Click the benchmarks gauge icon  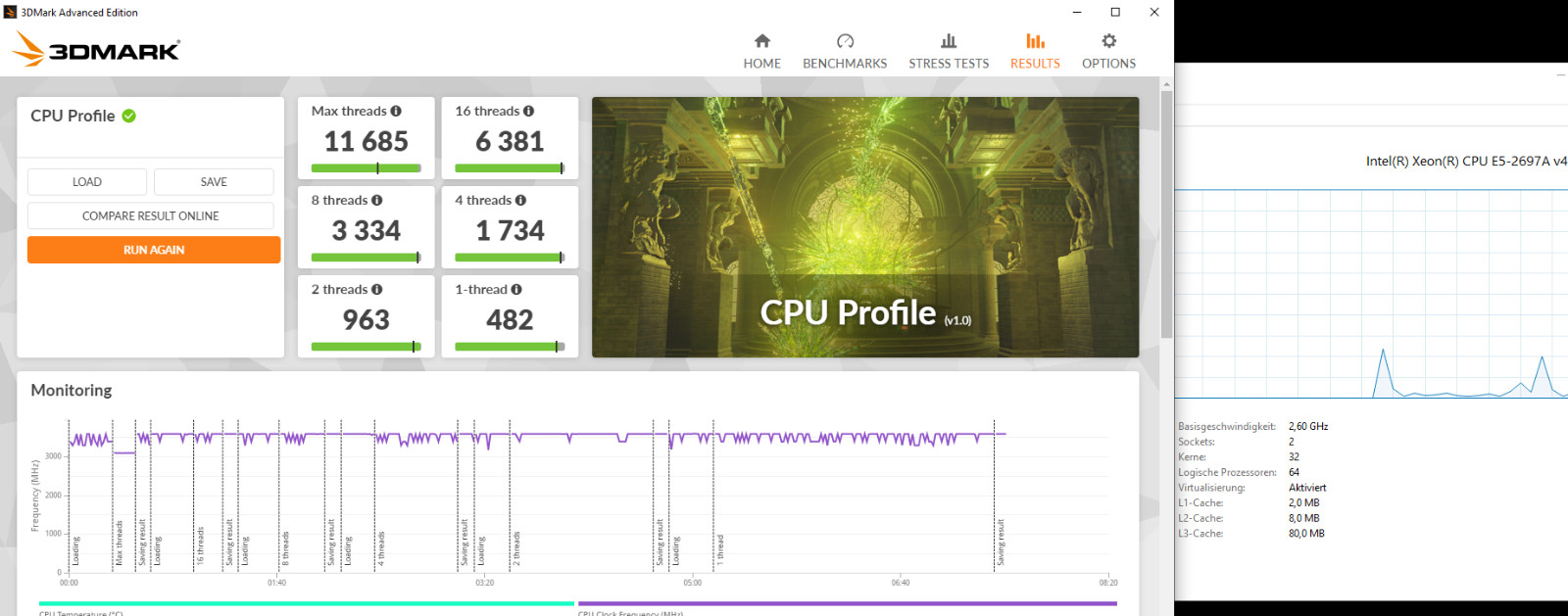click(x=845, y=41)
